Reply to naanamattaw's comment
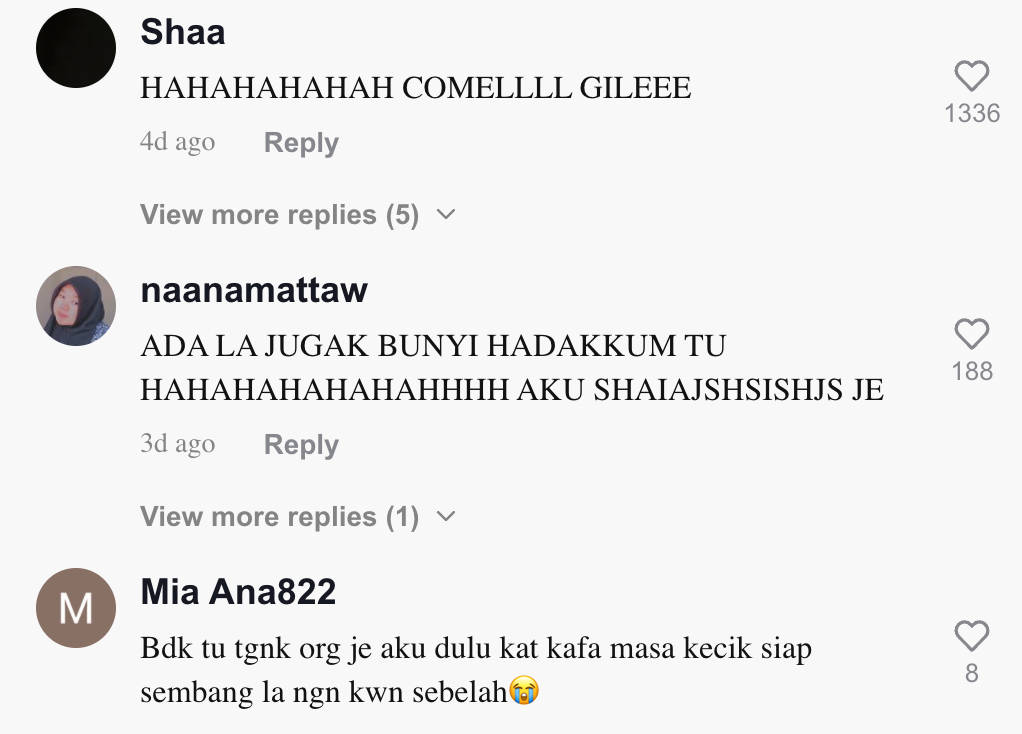The height and width of the screenshot is (734, 1022). click(x=301, y=445)
